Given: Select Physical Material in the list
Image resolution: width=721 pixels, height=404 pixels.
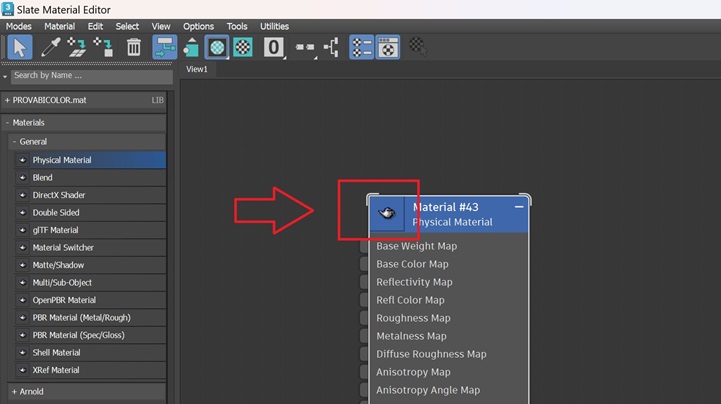Looking at the screenshot, I should [x=91, y=160].
